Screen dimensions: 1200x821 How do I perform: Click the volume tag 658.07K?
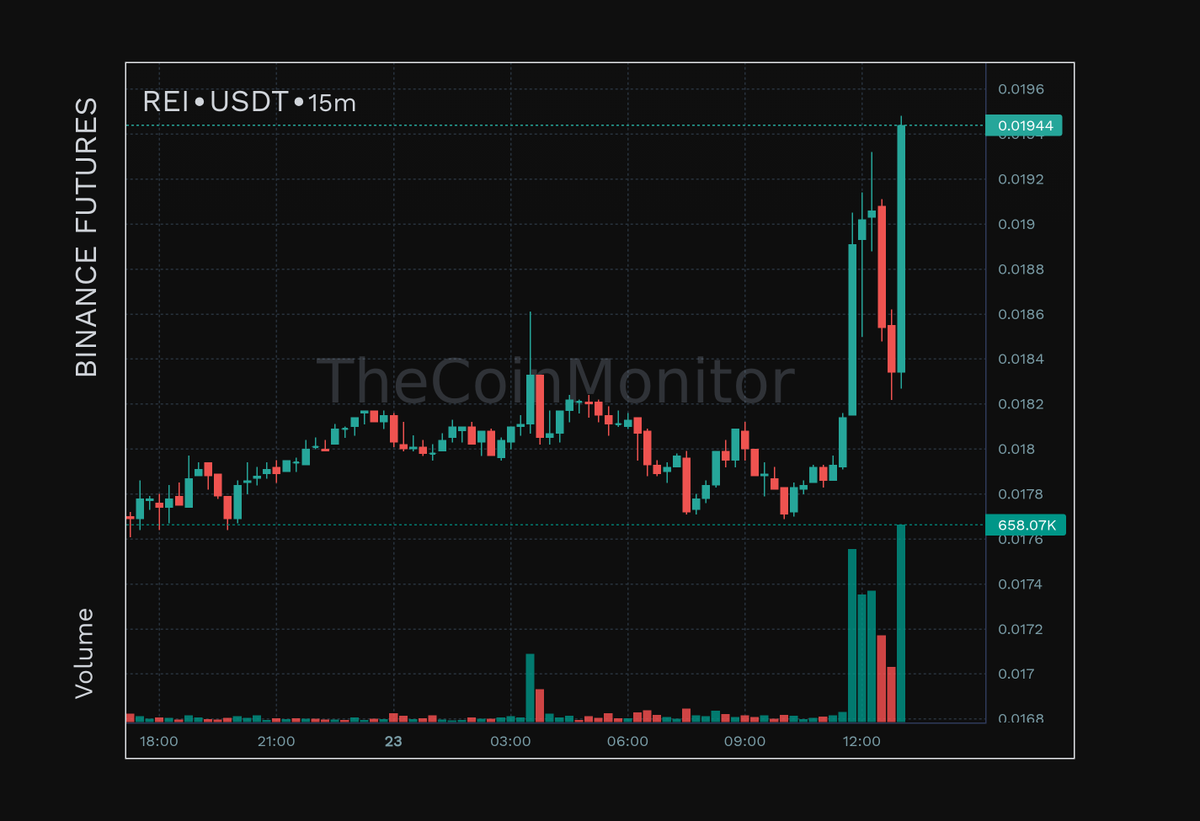pyautogui.click(x=1026, y=525)
